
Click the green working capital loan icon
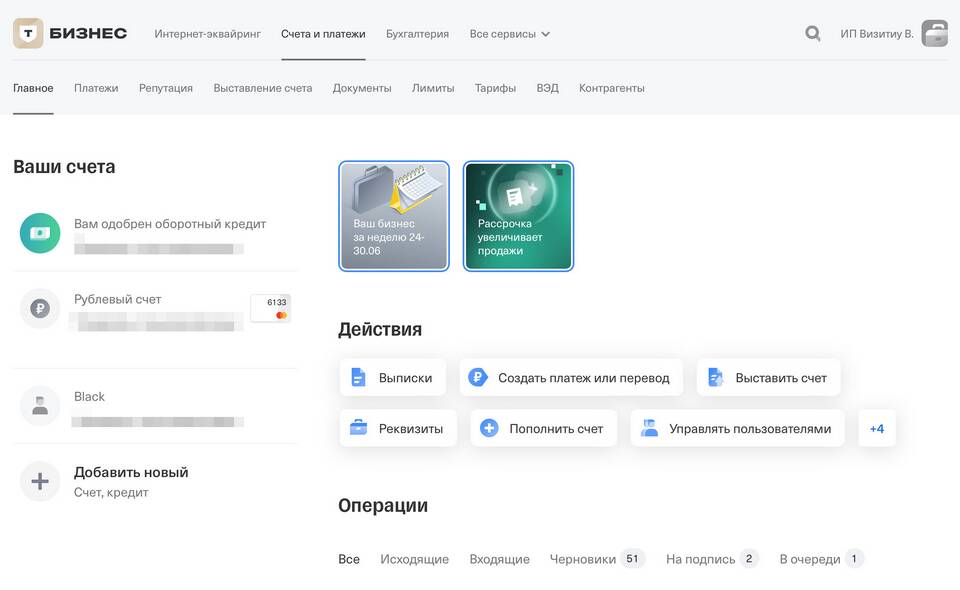tap(40, 233)
